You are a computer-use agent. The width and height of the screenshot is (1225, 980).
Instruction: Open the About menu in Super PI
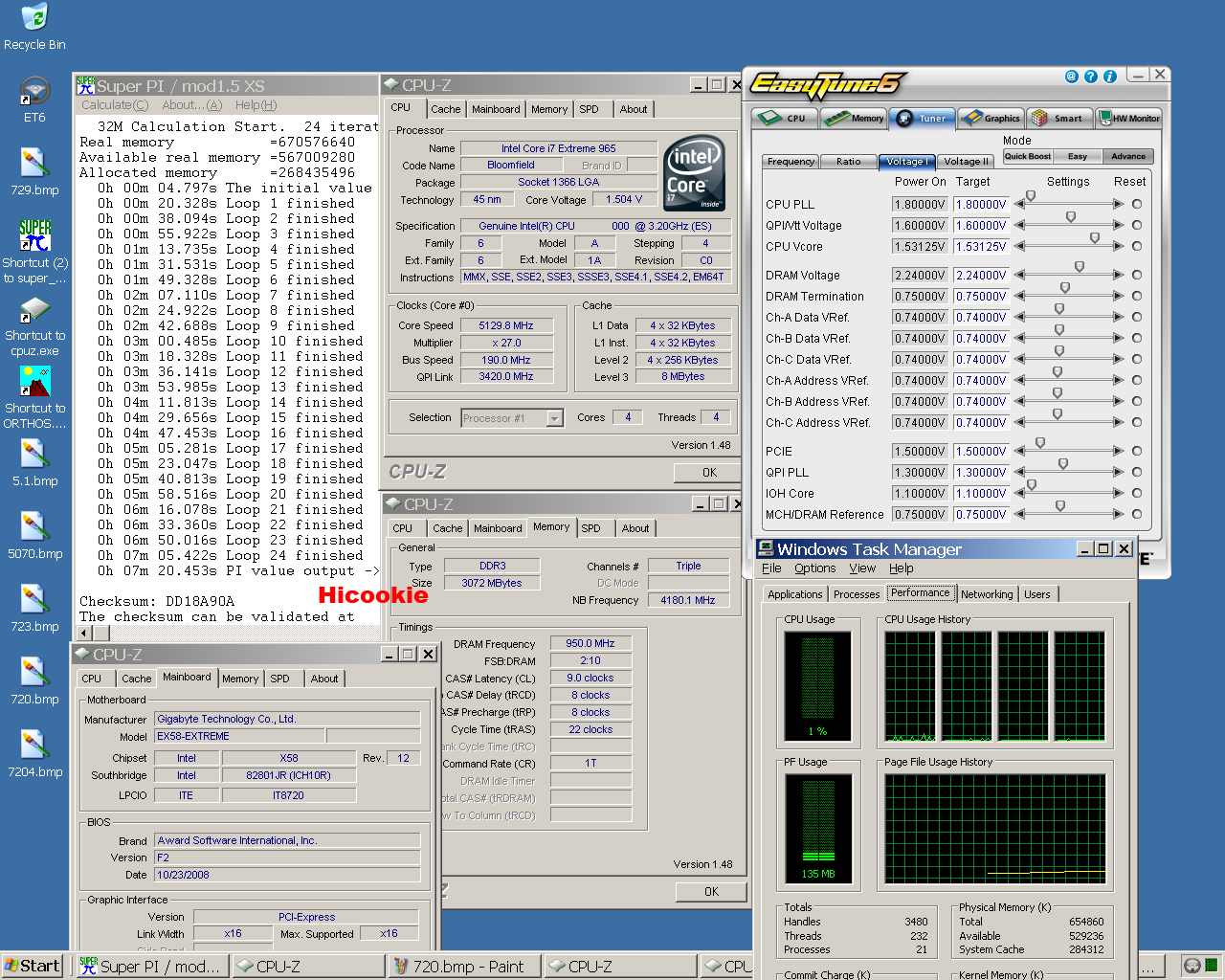click(x=191, y=105)
